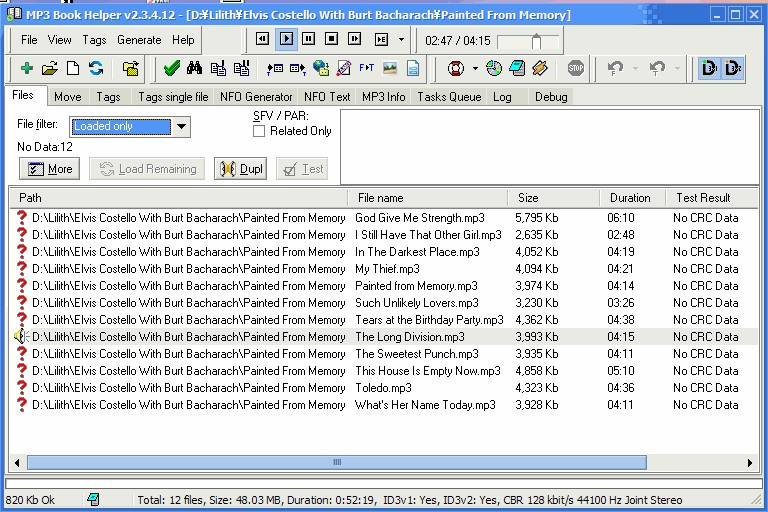The image size is (768, 512).
Task: Click the cyan book icon in toolbar
Action: [x=517, y=68]
